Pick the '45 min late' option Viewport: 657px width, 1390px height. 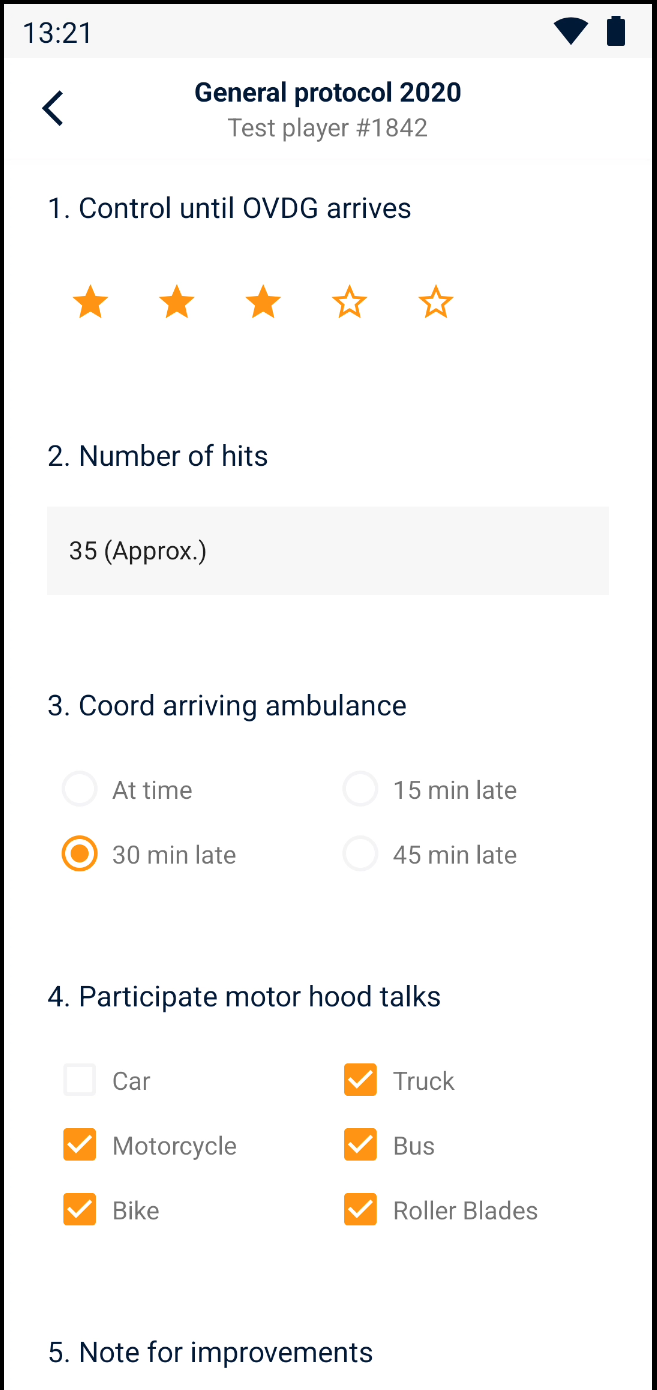(361, 855)
